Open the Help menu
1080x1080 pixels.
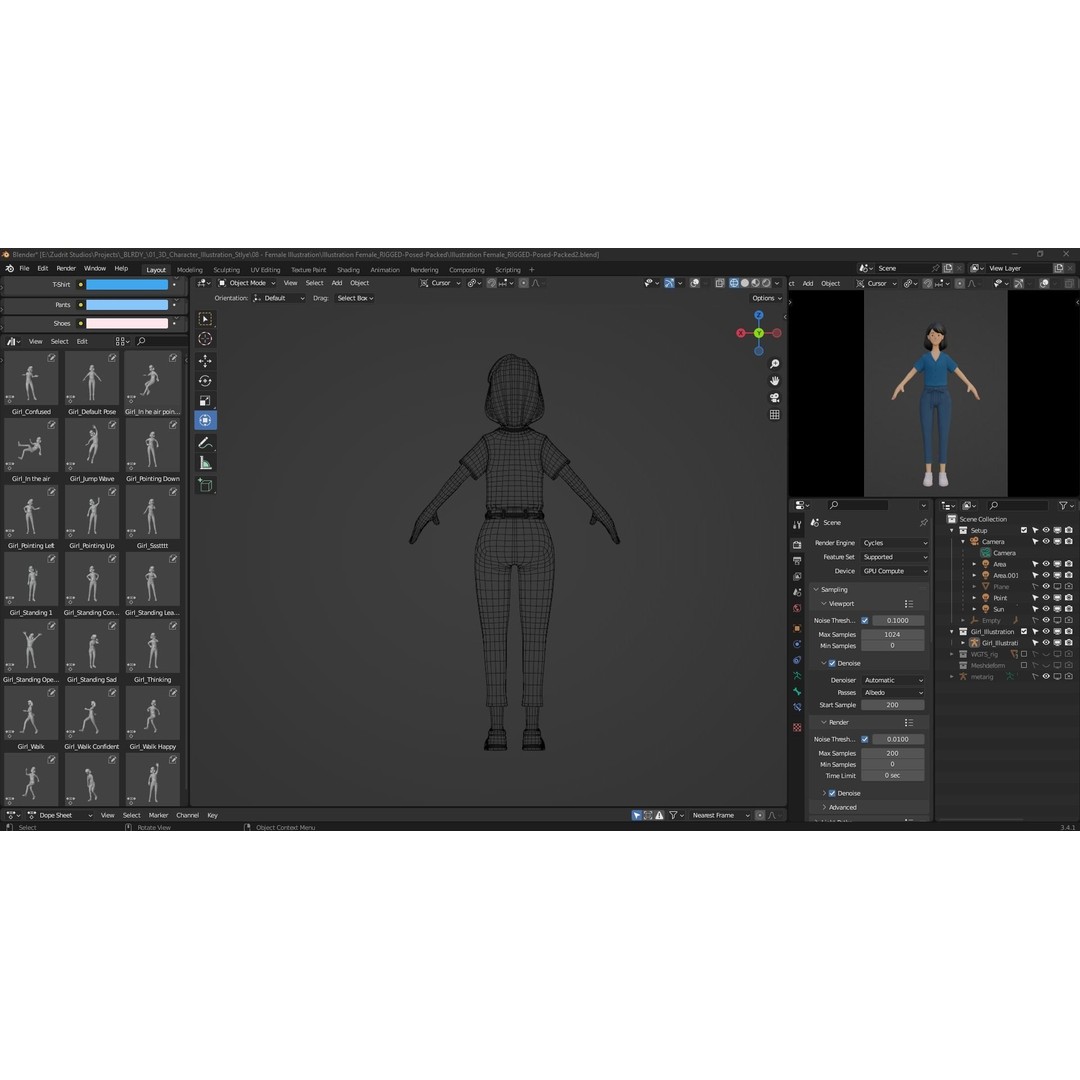[121, 269]
